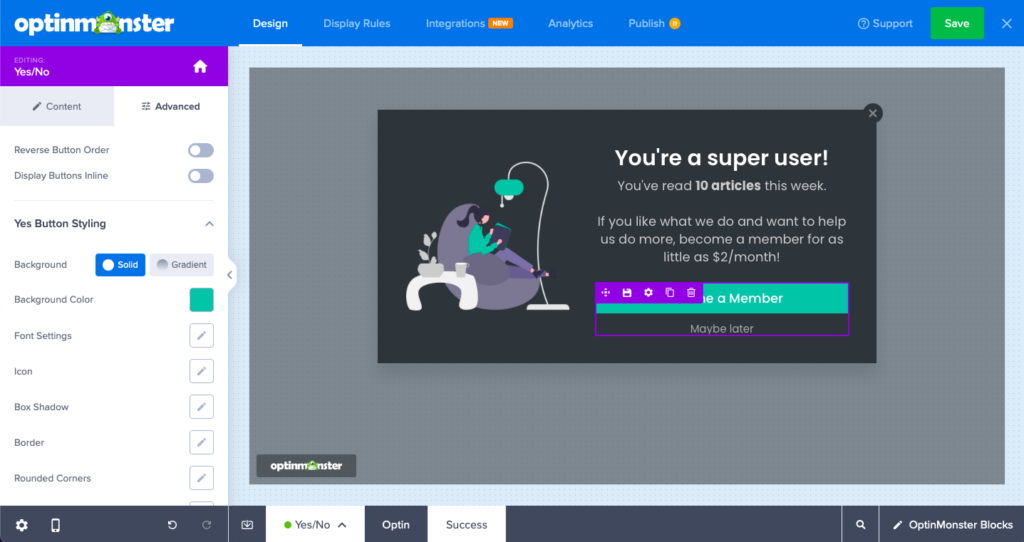The image size is (1024, 542).
Task: Save block via block toolbar disk icon
Action: [x=627, y=293]
